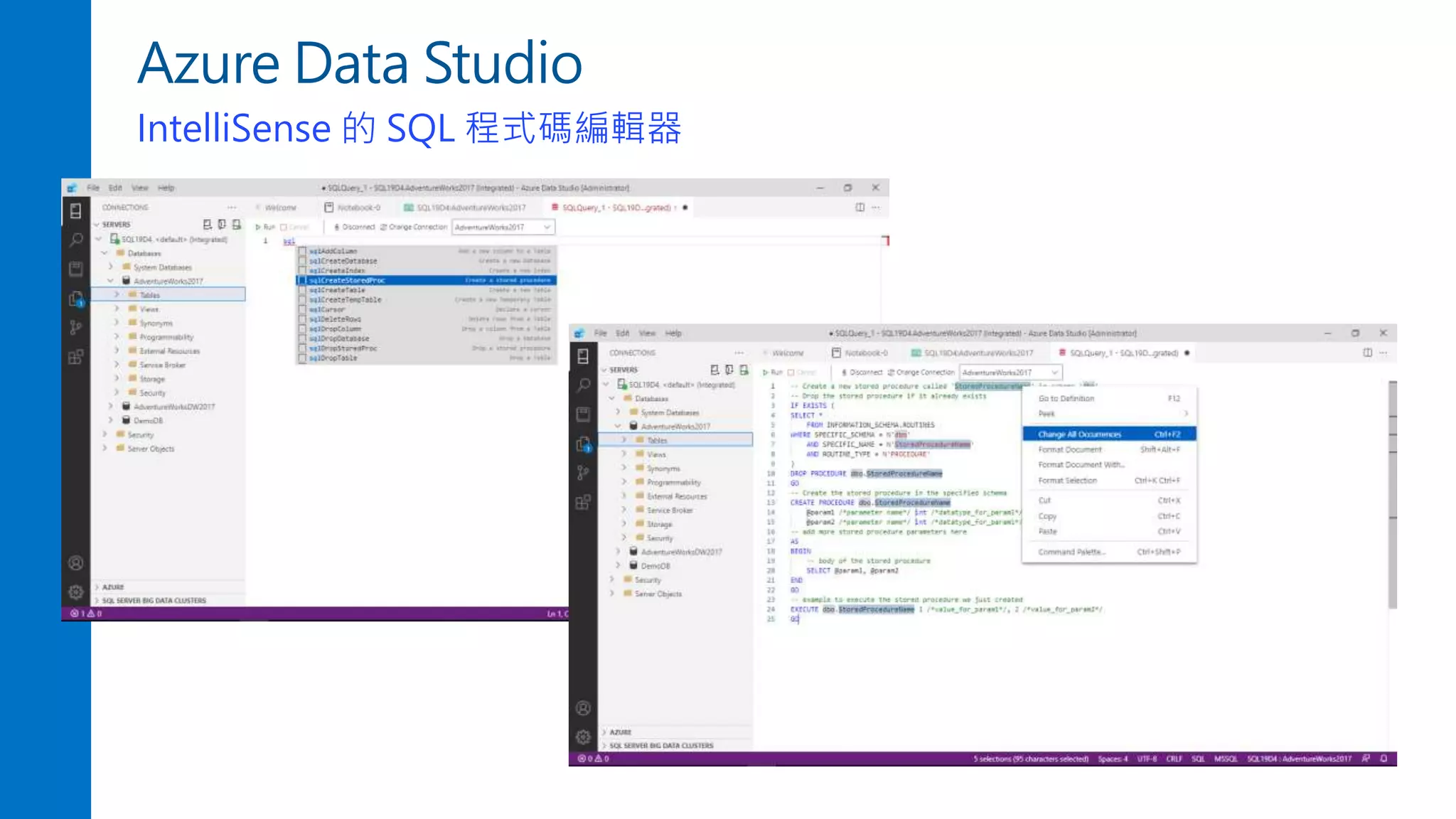Click Accounts icon in left window activity bar
Image resolution: width=1456 pixels, height=819 pixels.
click(76, 563)
